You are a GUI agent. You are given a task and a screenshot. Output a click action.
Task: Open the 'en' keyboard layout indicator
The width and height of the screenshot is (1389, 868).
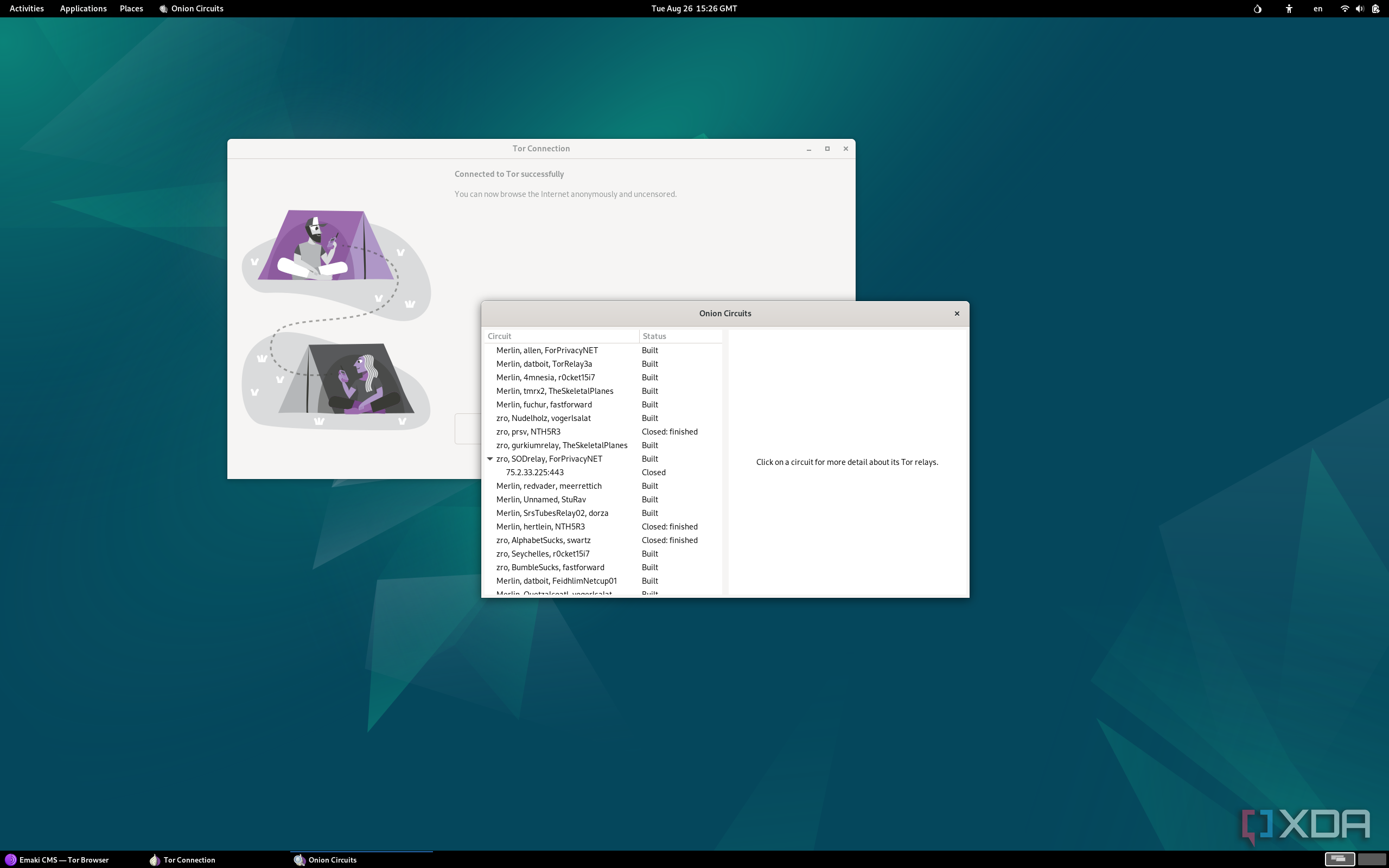click(1318, 9)
